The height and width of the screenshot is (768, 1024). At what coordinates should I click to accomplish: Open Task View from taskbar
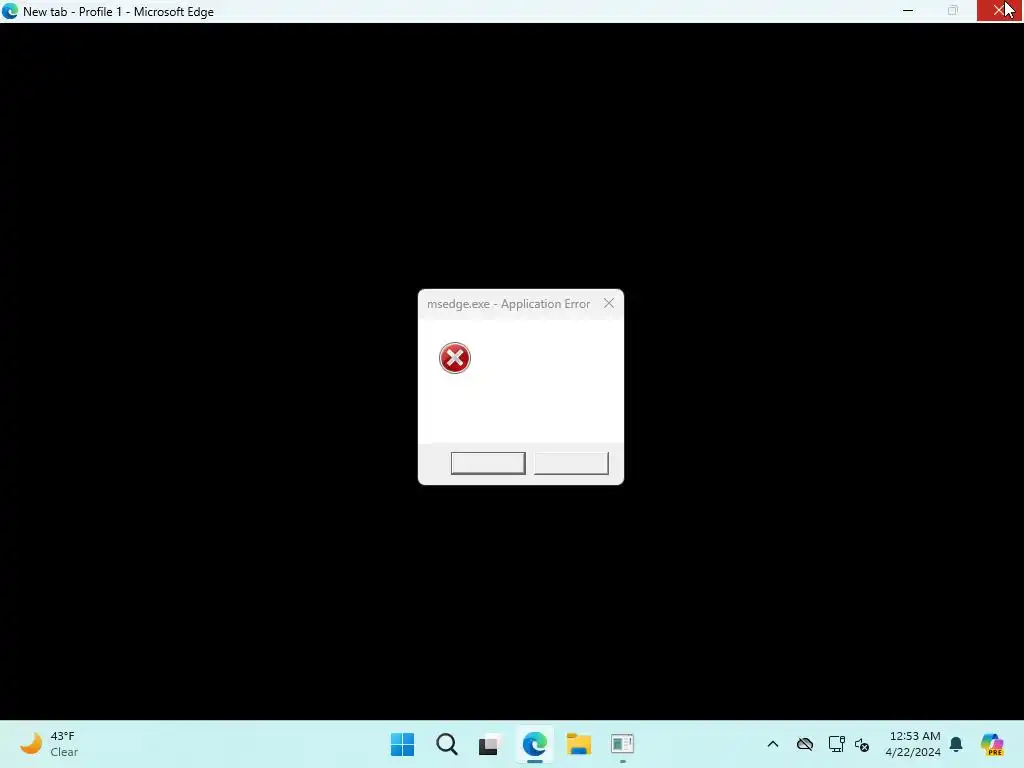489,744
